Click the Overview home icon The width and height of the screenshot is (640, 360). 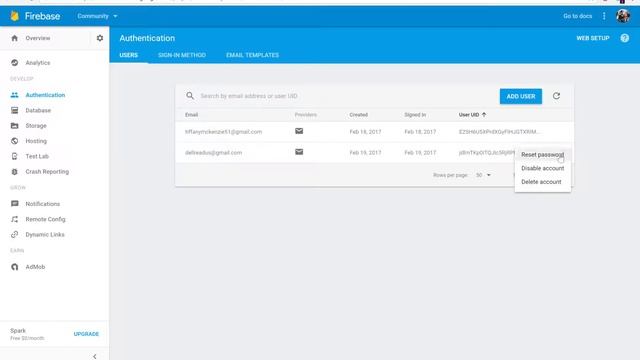(15, 38)
